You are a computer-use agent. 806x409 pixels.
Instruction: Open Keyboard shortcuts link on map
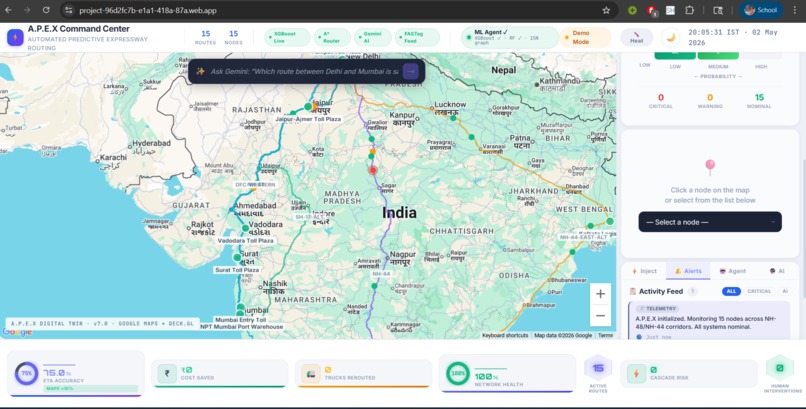(x=505, y=336)
